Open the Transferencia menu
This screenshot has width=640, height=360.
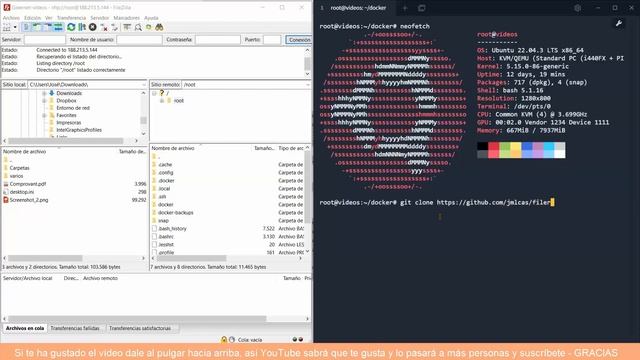(x=71, y=18)
